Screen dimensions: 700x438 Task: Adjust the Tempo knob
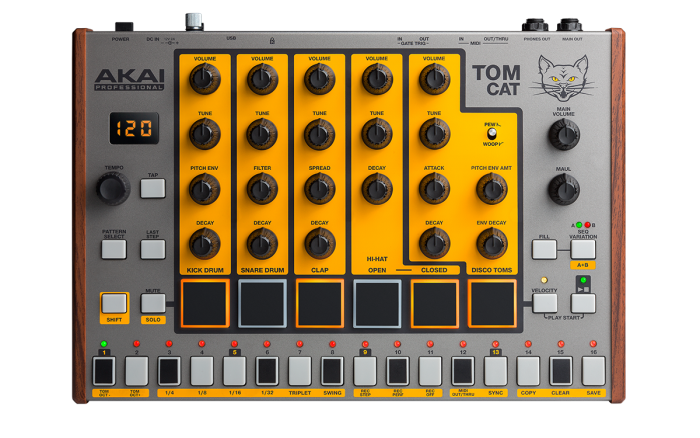point(112,189)
